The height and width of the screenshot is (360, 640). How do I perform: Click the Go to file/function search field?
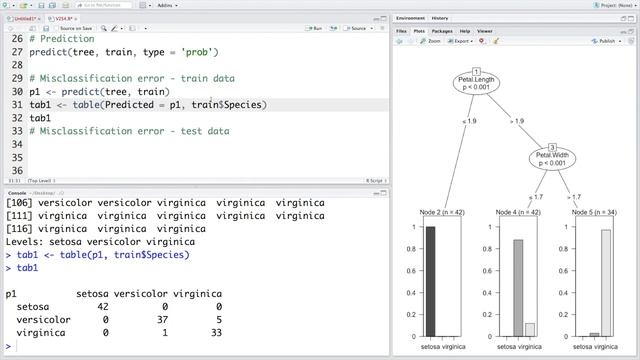coord(103,5)
